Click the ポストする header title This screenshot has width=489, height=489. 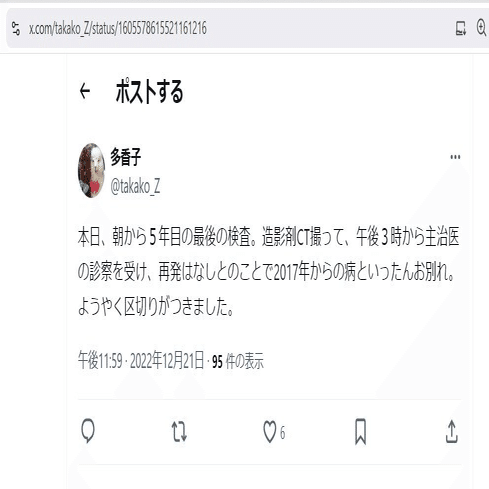coord(149,91)
